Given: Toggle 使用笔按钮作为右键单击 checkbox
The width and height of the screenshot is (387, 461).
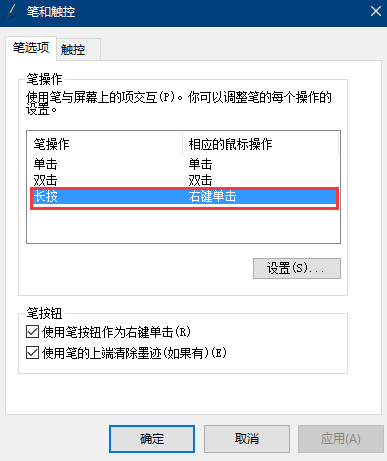Looking at the screenshot, I should tap(32, 332).
